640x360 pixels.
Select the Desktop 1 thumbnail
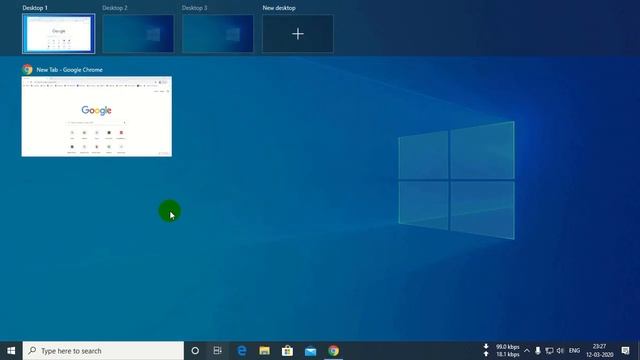[x=59, y=34]
